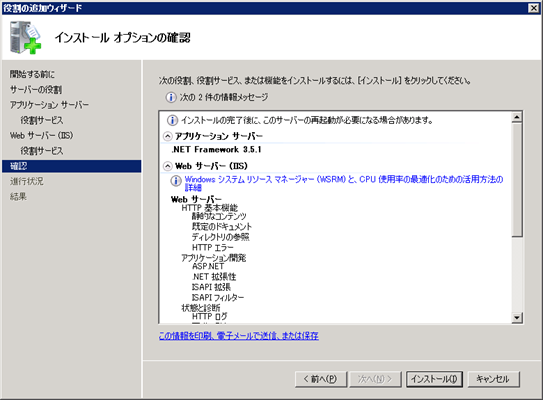Click the 既定のドキュメント entry
543x400 pixels.
pos(222,227)
